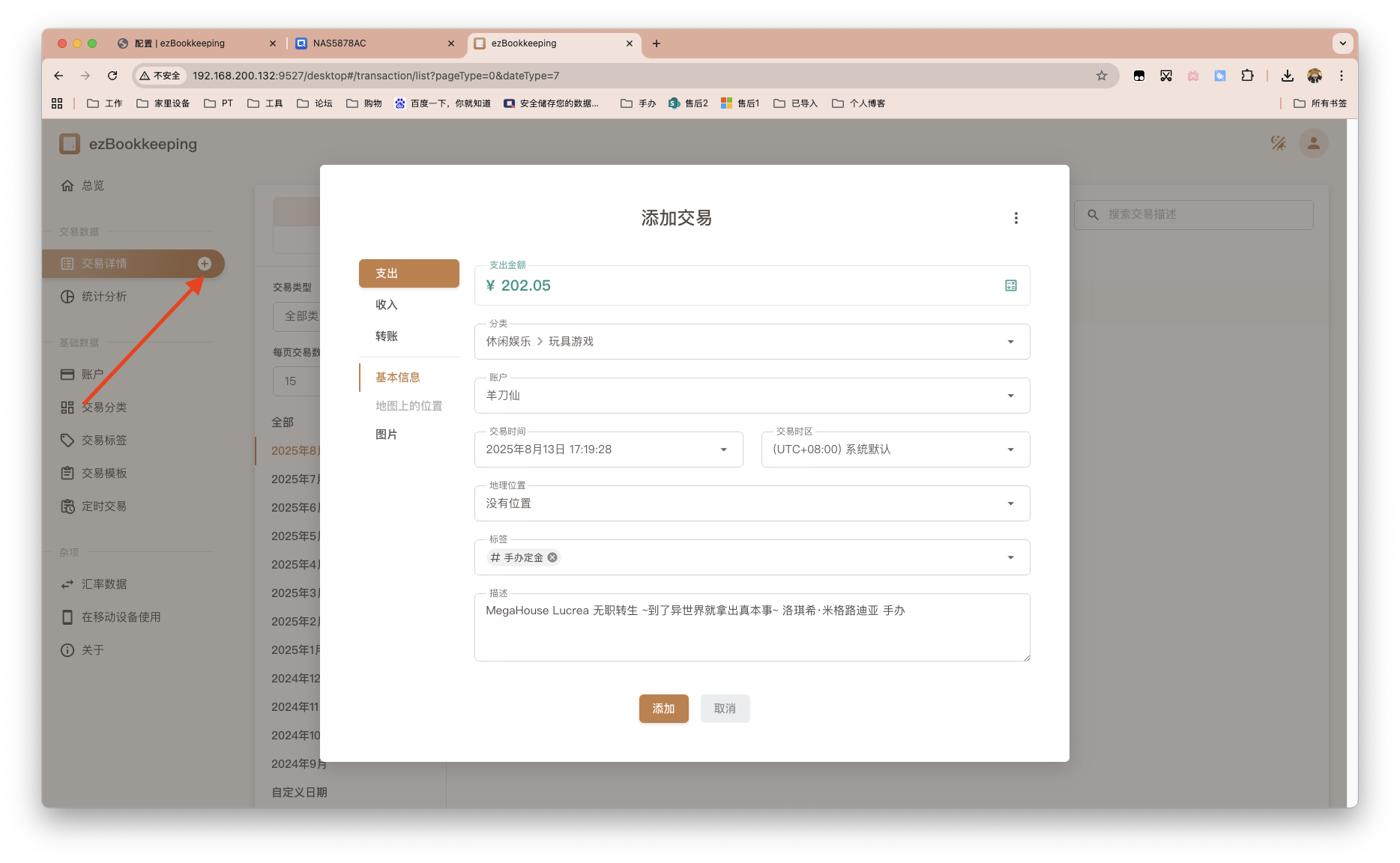Image resolution: width=1400 pixels, height=863 pixels.
Task: Click the 取消 button
Action: 725,709
